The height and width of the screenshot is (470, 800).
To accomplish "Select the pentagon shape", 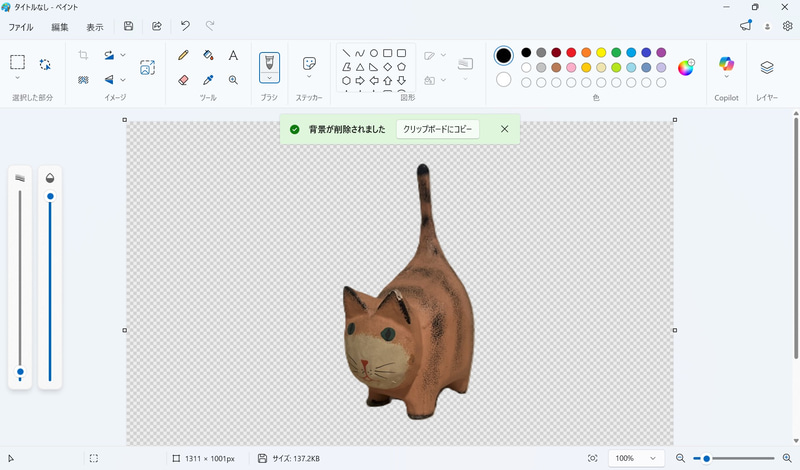I will [402, 67].
